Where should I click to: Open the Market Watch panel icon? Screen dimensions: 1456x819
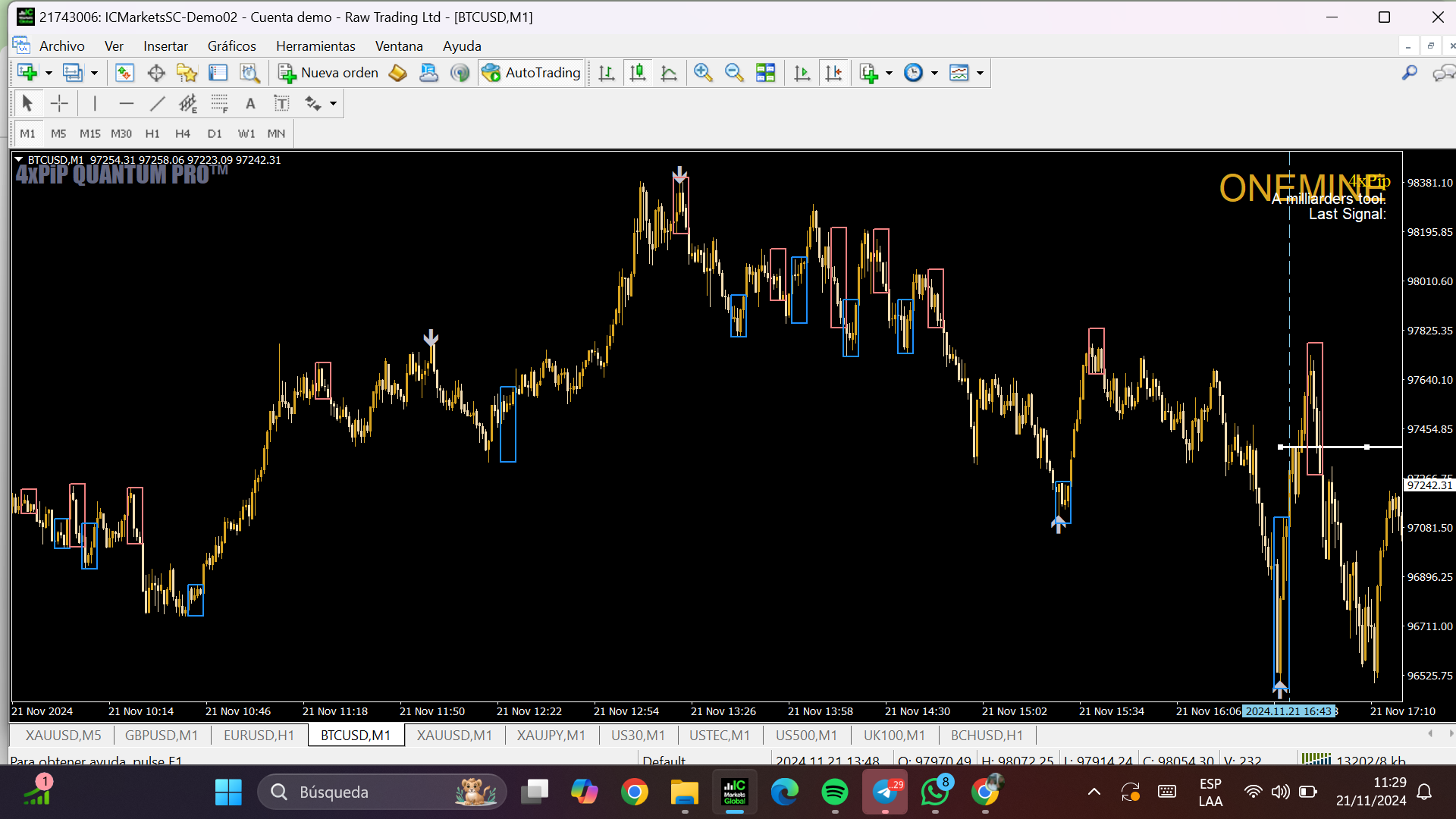(124, 73)
